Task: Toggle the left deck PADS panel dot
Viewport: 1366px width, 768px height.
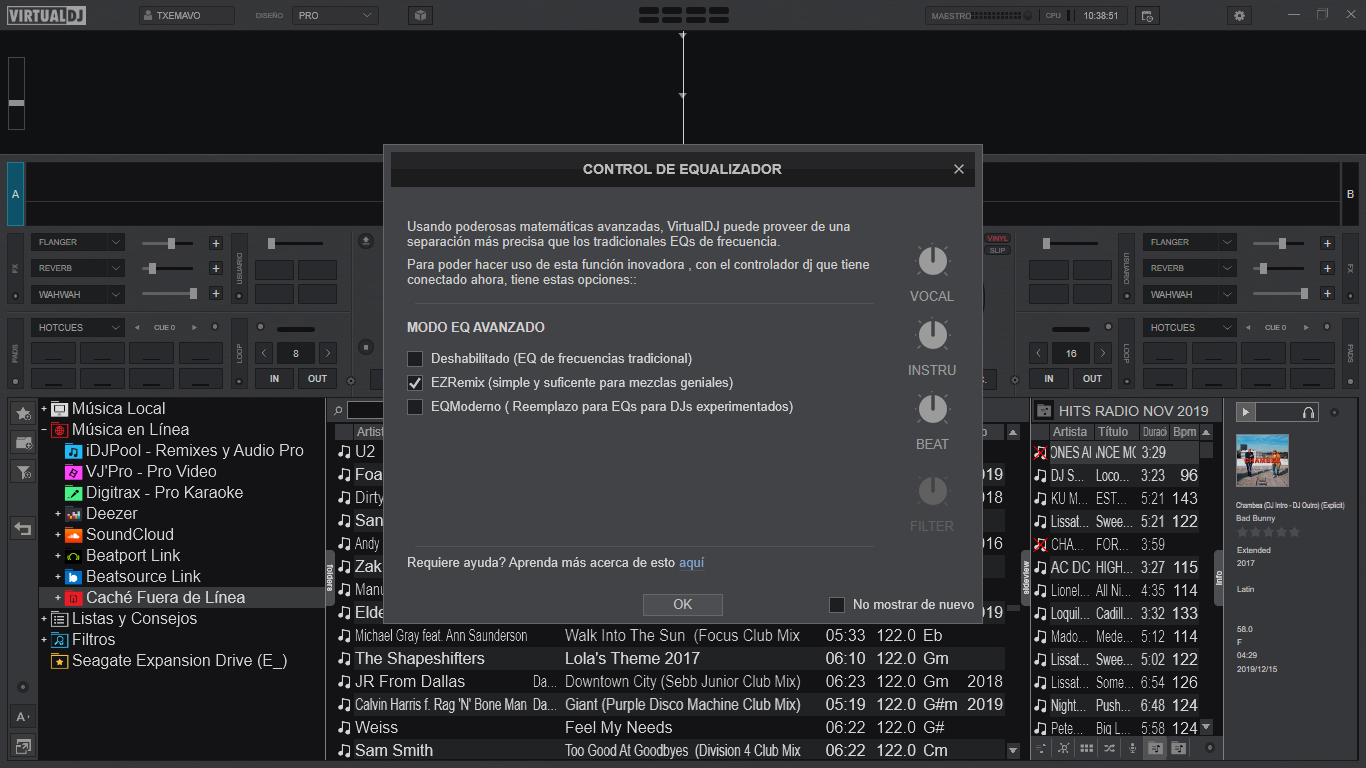Action: (x=15, y=381)
